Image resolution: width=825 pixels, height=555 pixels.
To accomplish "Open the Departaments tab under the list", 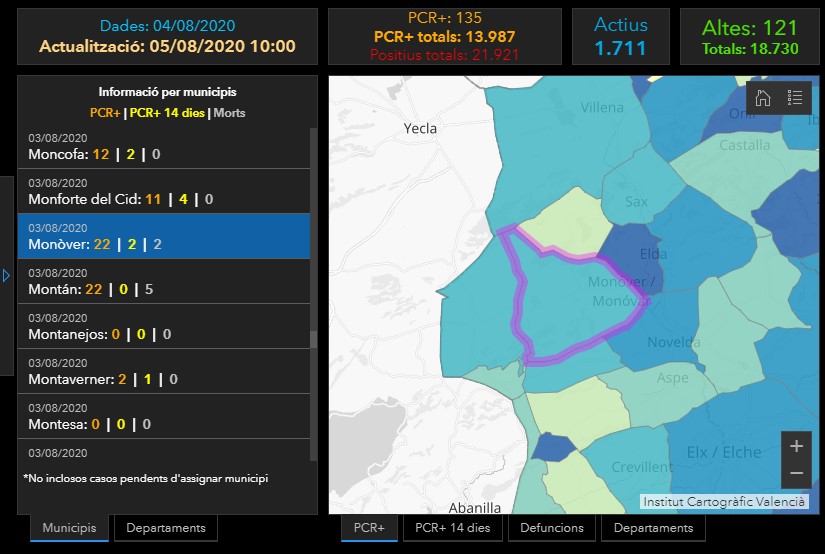I will (165, 528).
